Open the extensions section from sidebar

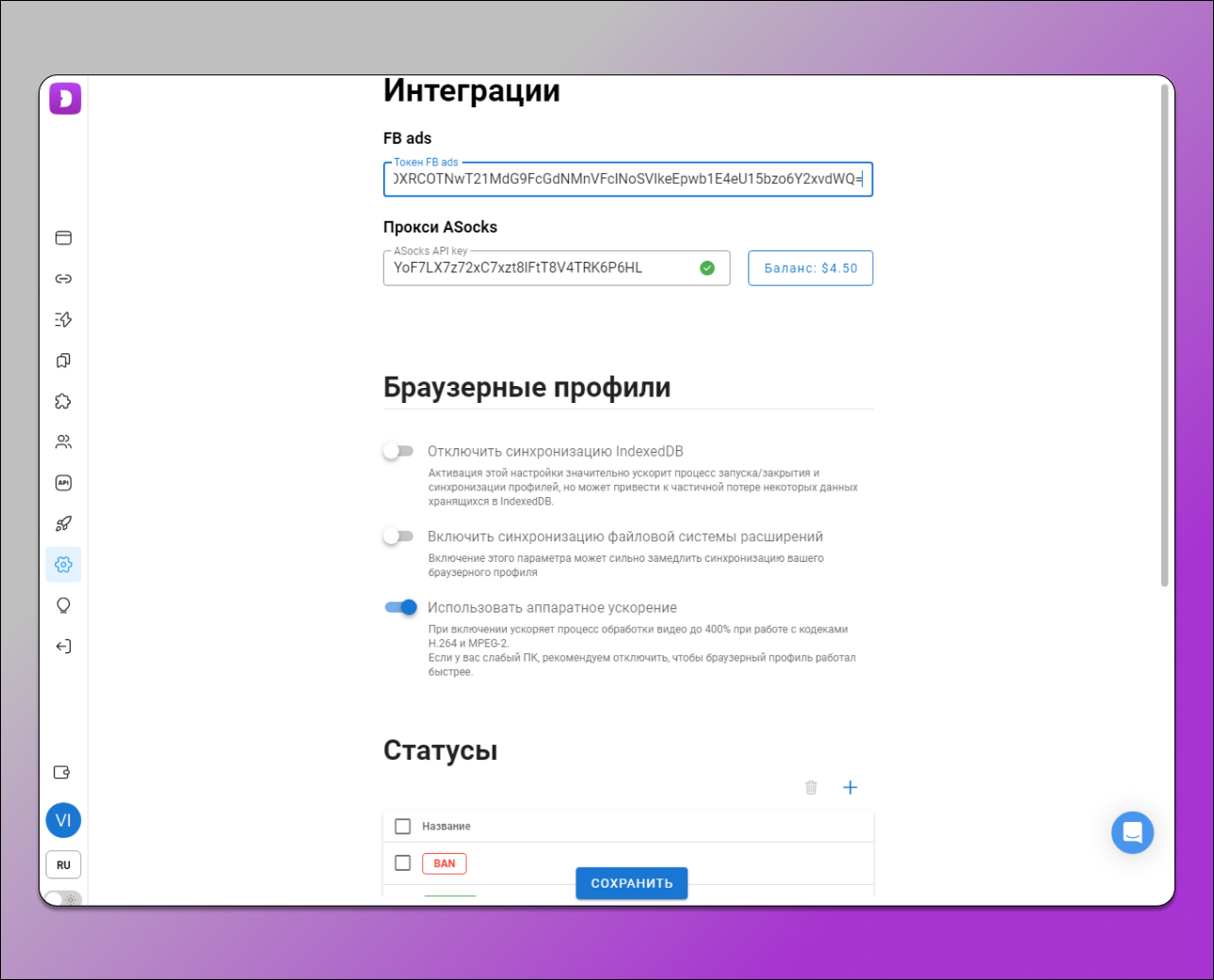click(63, 401)
